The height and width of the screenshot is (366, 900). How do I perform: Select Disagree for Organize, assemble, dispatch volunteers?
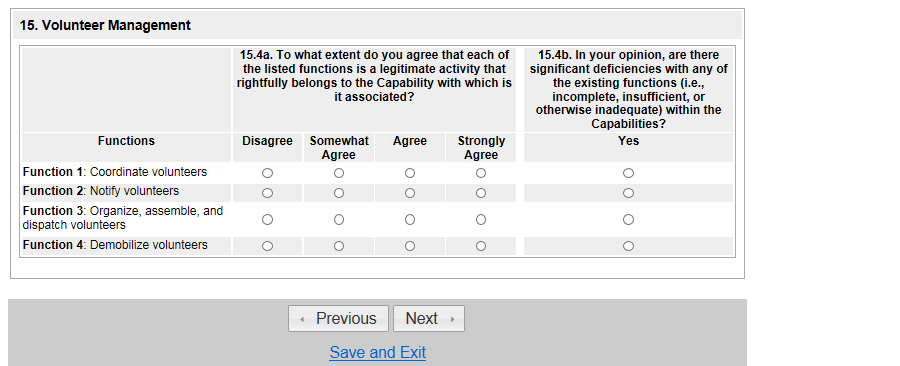267,219
